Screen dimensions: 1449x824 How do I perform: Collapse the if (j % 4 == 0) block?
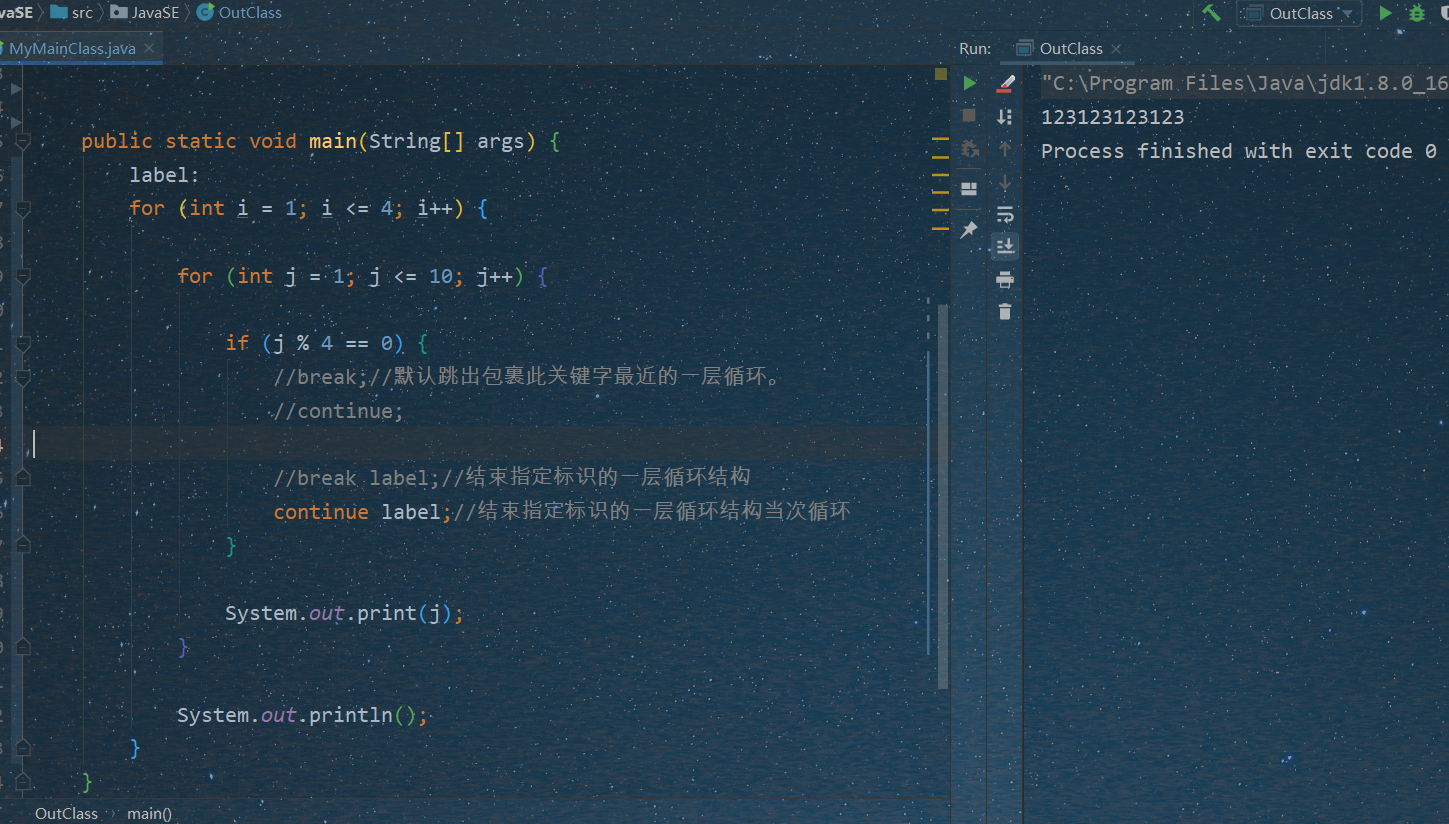pos(23,343)
